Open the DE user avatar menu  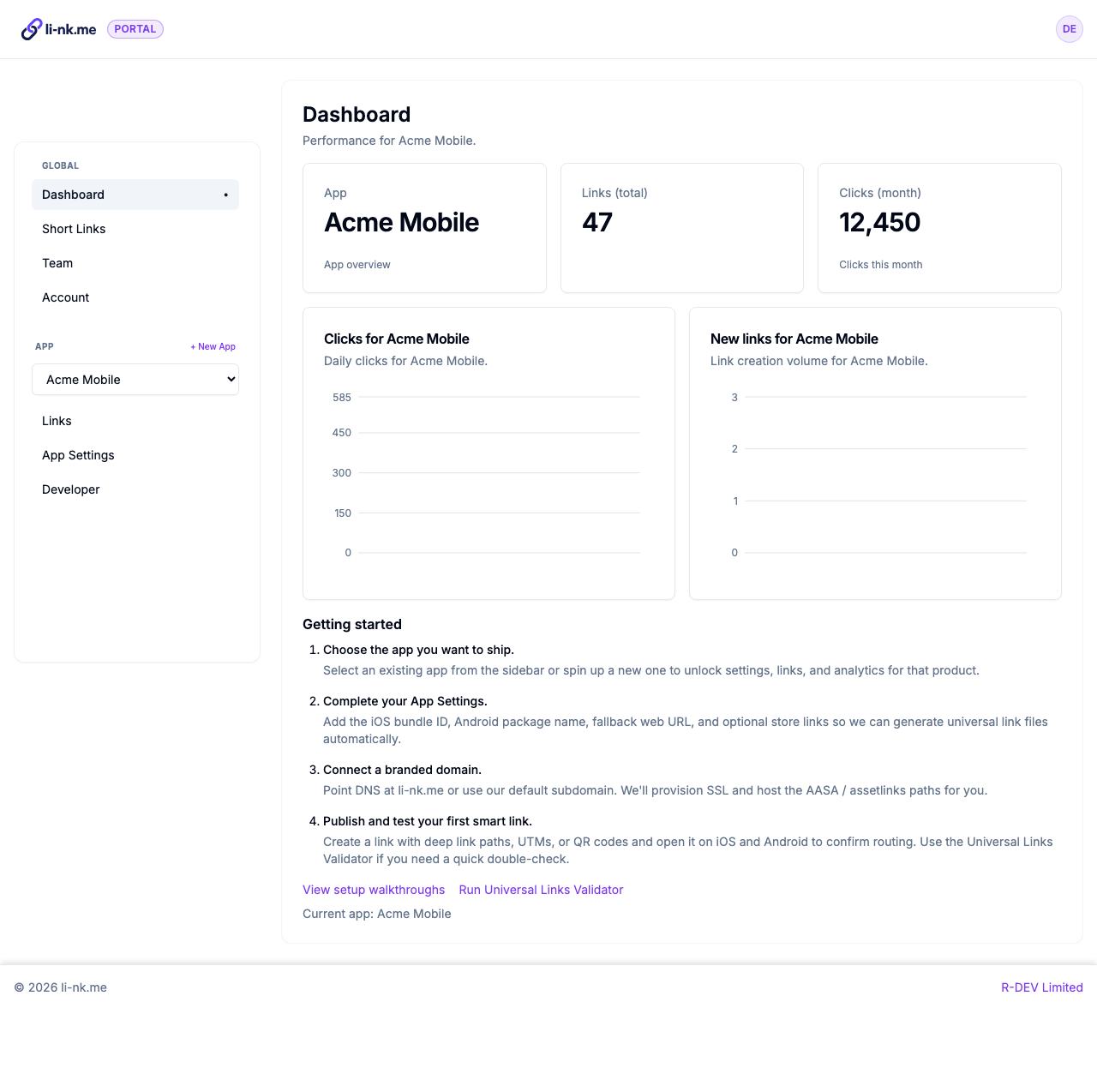click(x=1069, y=29)
